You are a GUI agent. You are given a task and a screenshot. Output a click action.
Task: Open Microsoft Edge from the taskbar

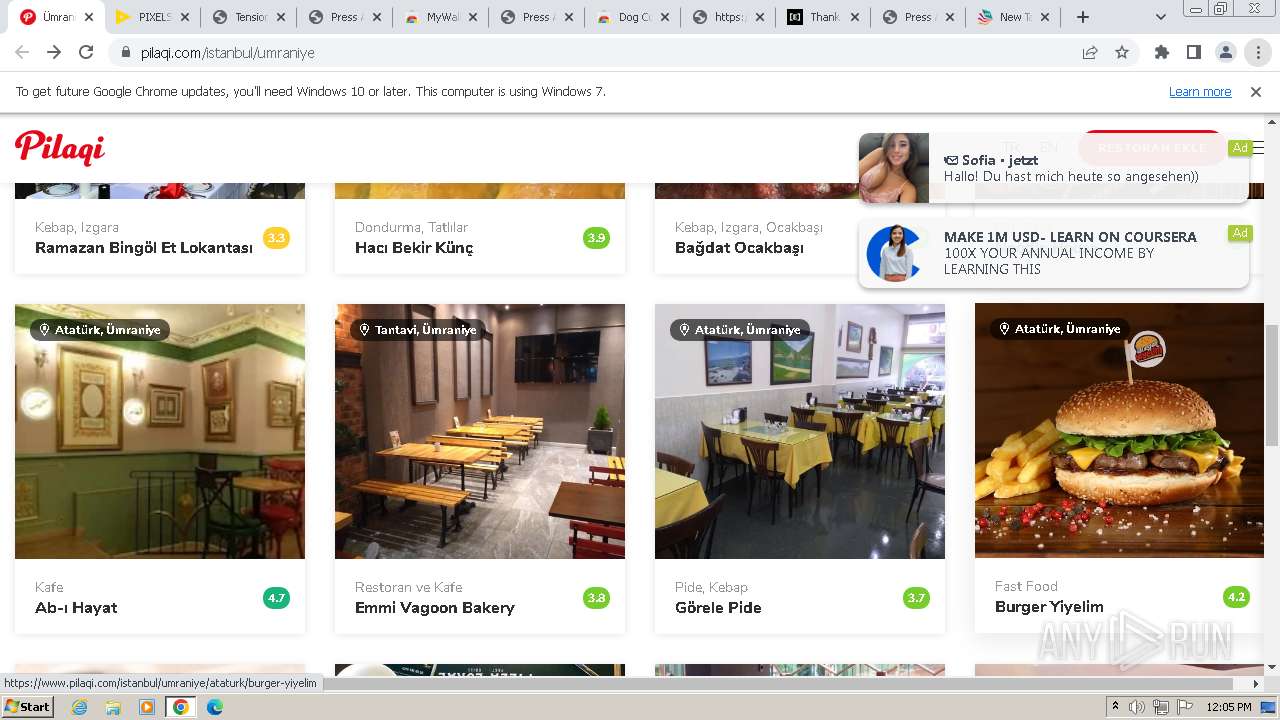point(214,707)
